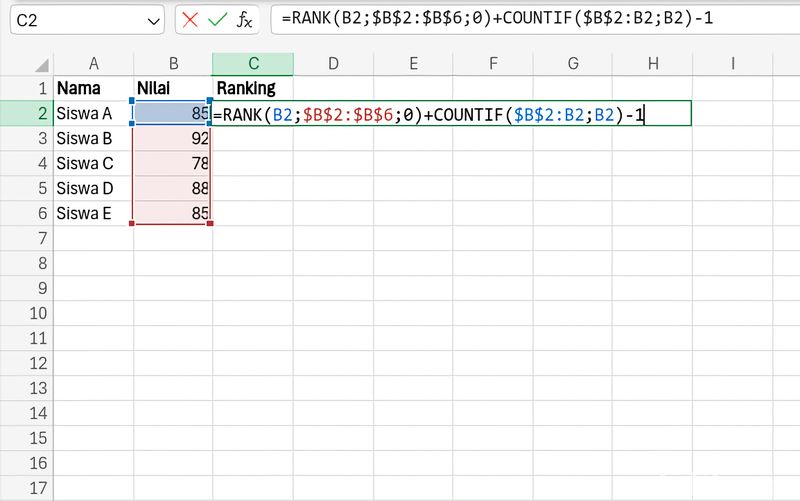Screen dimensions: 800x501
Task: Select the 'Siswa B' cell
Action: point(93,138)
